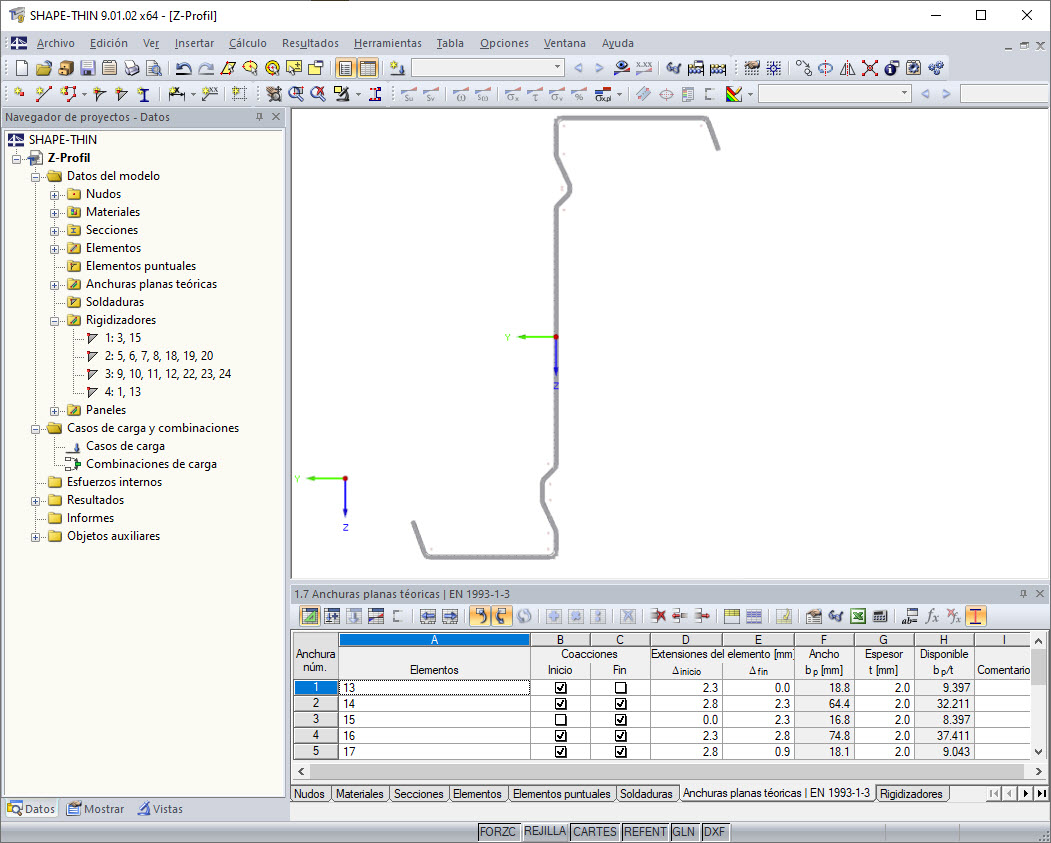Toggle the grid snap icon
Viewport: 1051px width, 843px height.
pyautogui.click(x=774, y=68)
